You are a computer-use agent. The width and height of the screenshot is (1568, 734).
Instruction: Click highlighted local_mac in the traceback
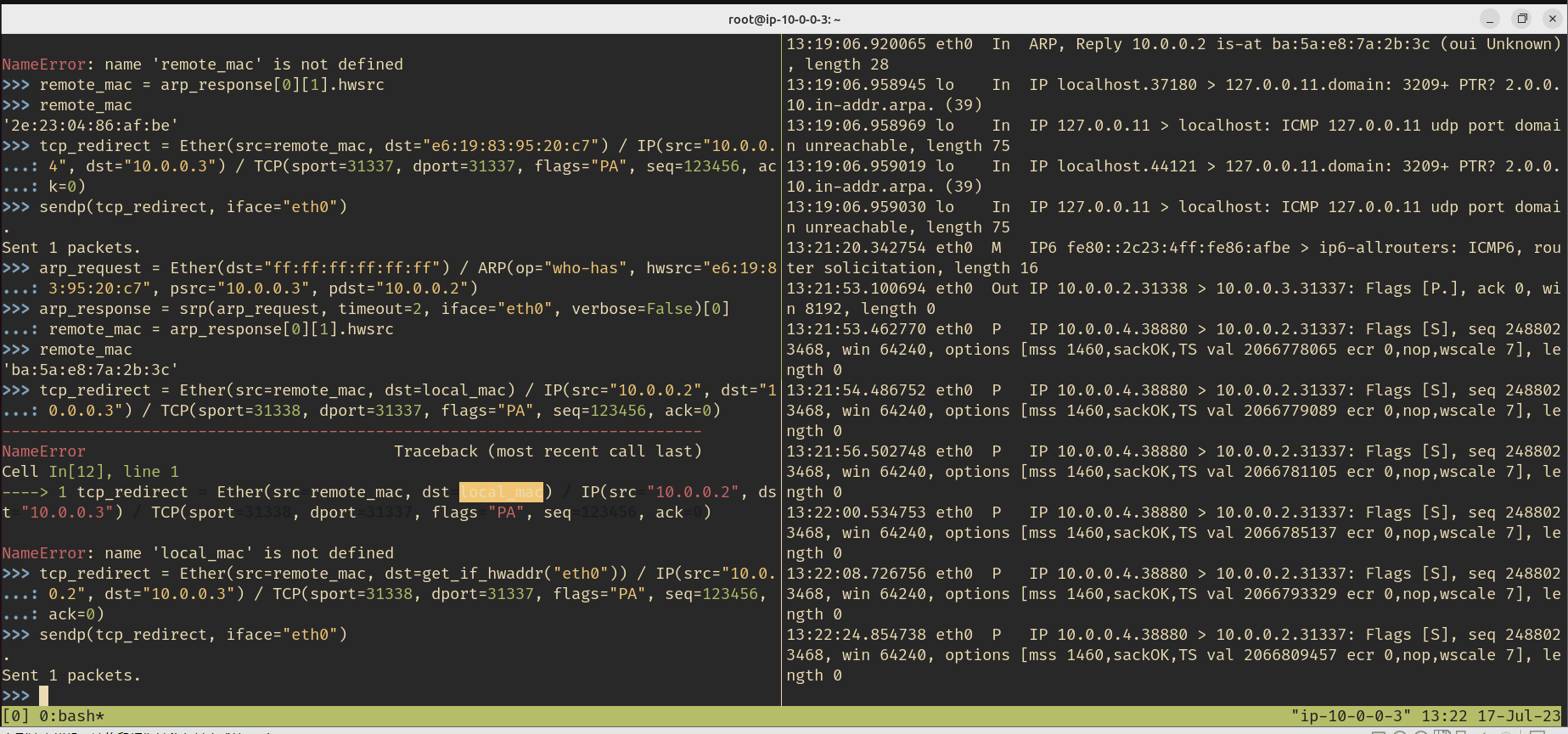501,492
